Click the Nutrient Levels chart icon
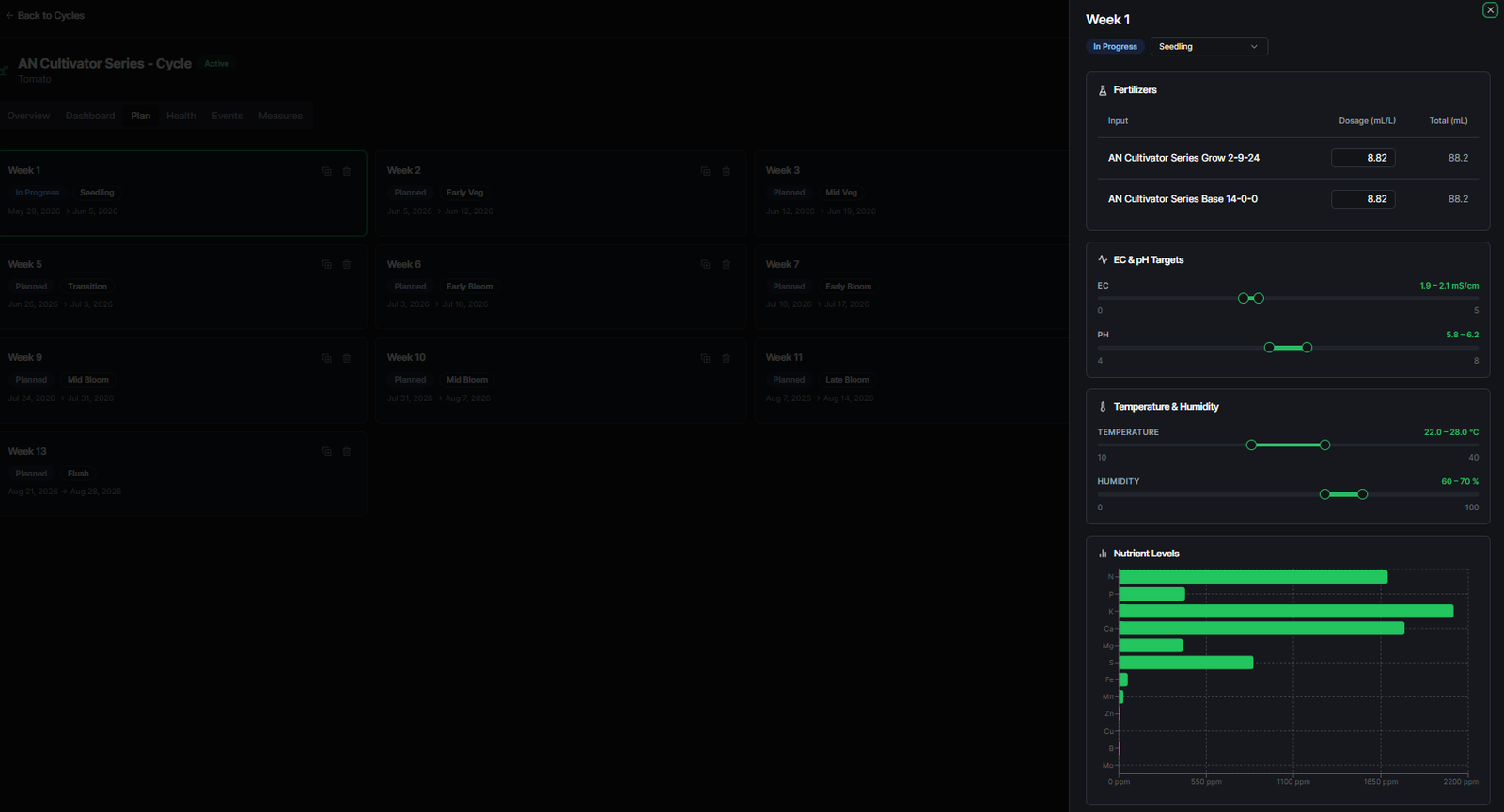 coord(1103,554)
